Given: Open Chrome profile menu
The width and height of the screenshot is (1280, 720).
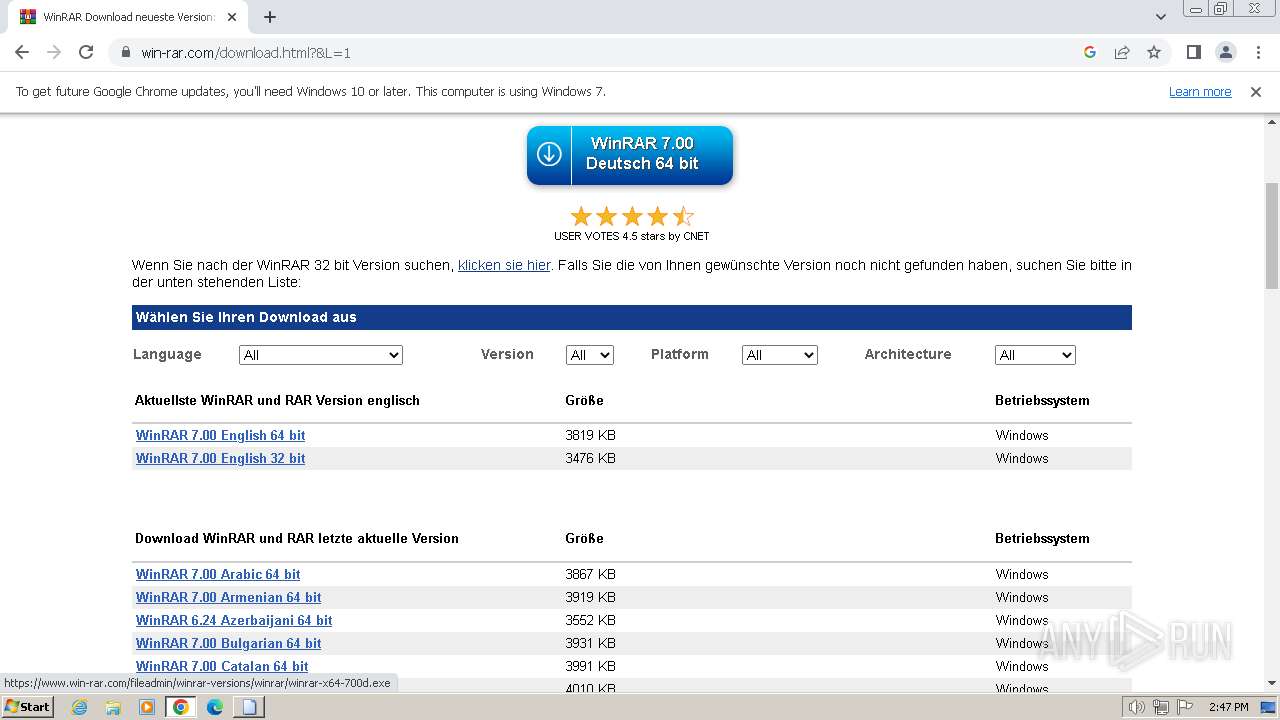Looking at the screenshot, I should [x=1225, y=52].
